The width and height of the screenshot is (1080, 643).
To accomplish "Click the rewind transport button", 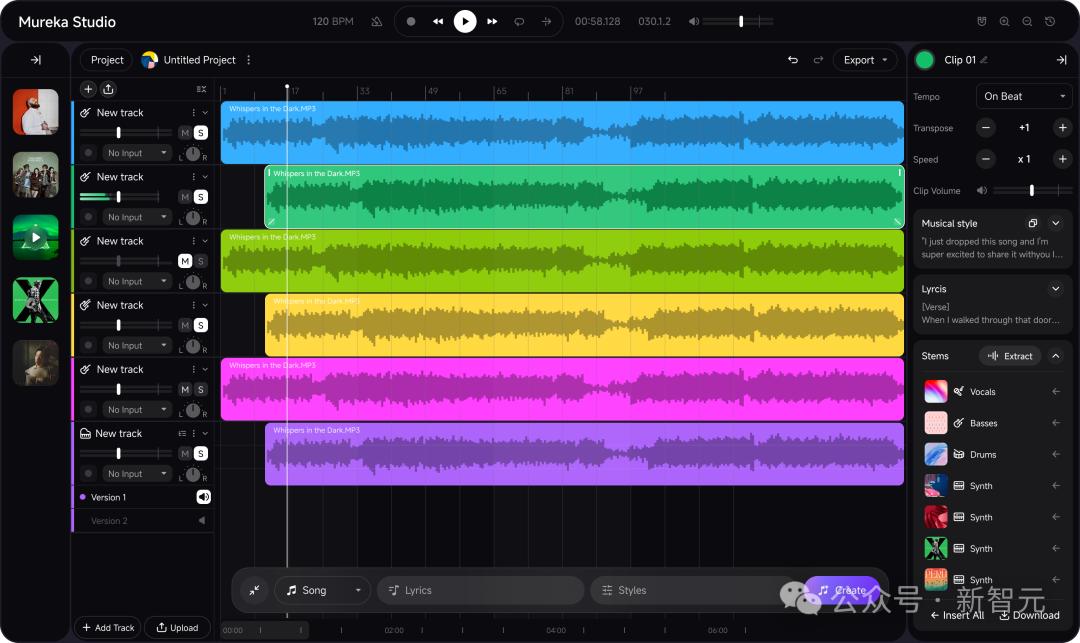I will 438,21.
